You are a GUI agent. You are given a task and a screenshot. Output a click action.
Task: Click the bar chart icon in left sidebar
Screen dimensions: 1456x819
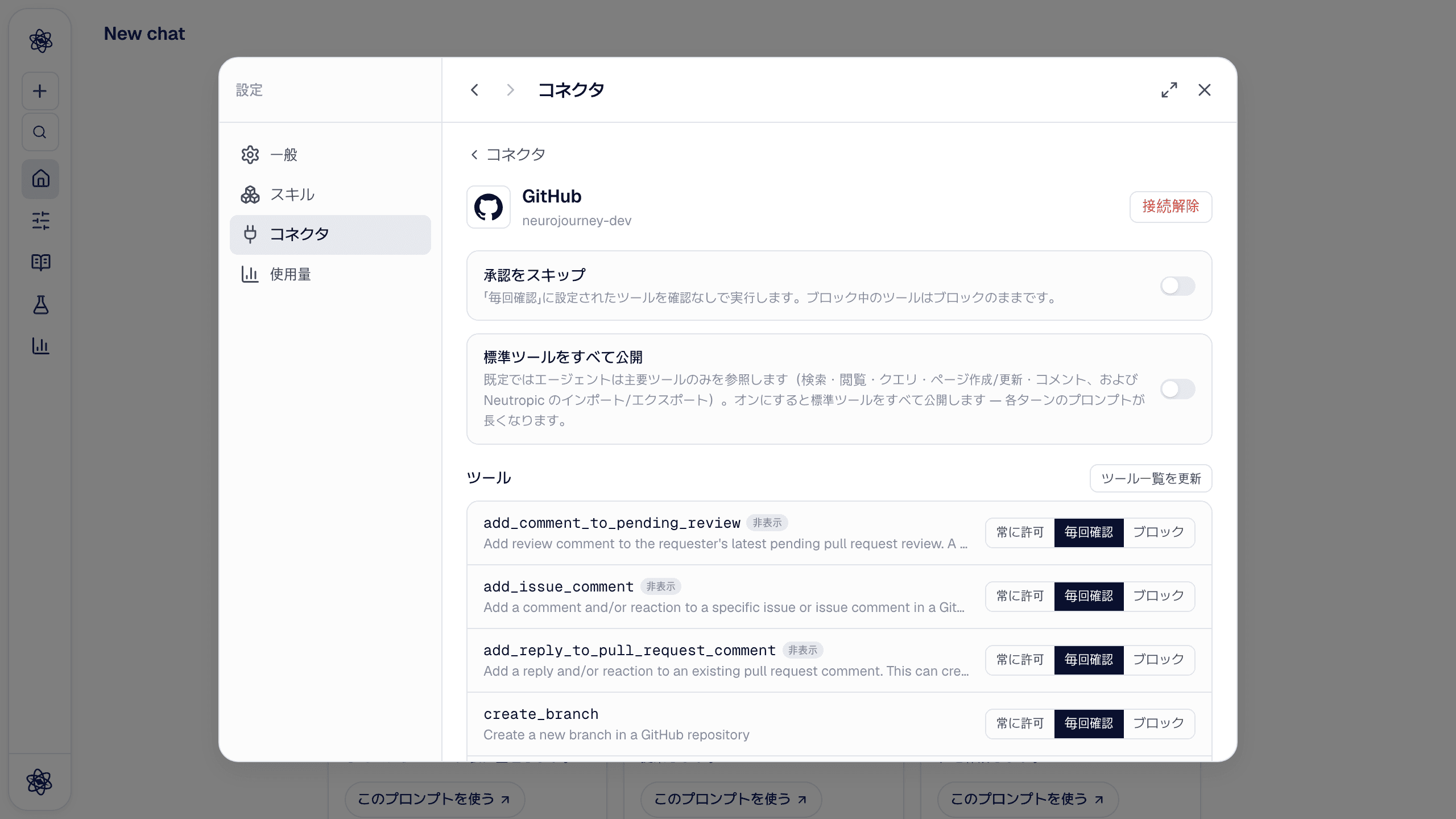click(40, 346)
